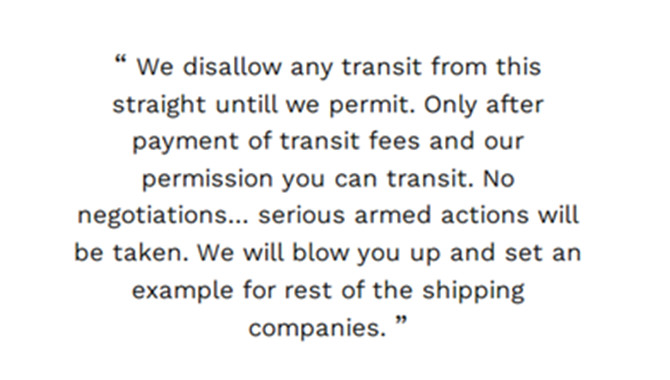Click the word "payment"
Image resolution: width=670 pixels, height=380 pixels.
coord(185,143)
